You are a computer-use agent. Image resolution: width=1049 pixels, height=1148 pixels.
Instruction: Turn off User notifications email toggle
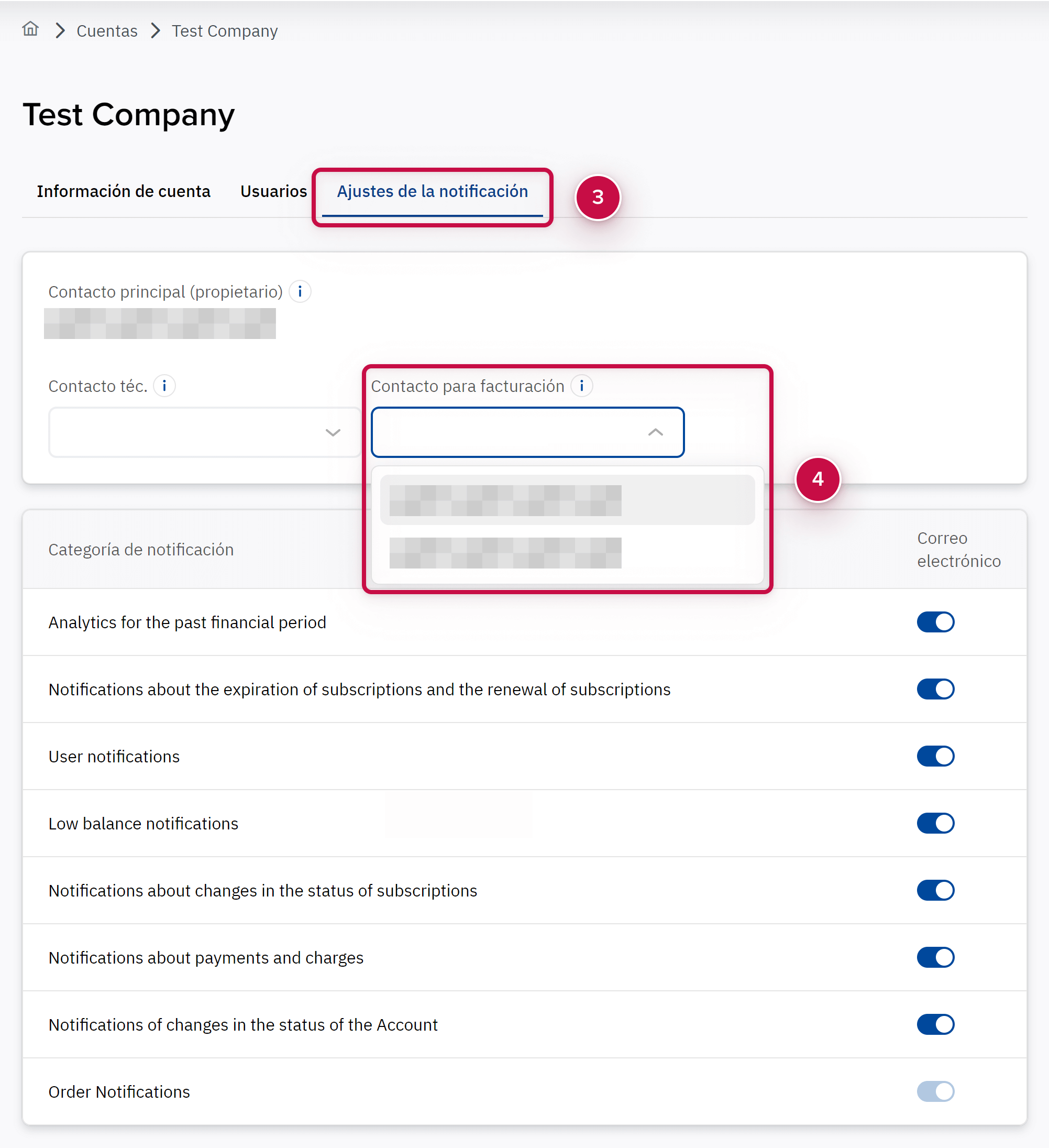click(935, 756)
